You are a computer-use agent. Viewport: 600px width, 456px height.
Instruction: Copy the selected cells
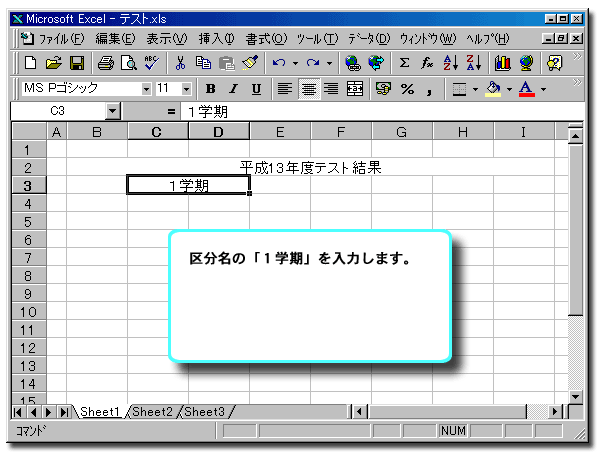point(203,63)
